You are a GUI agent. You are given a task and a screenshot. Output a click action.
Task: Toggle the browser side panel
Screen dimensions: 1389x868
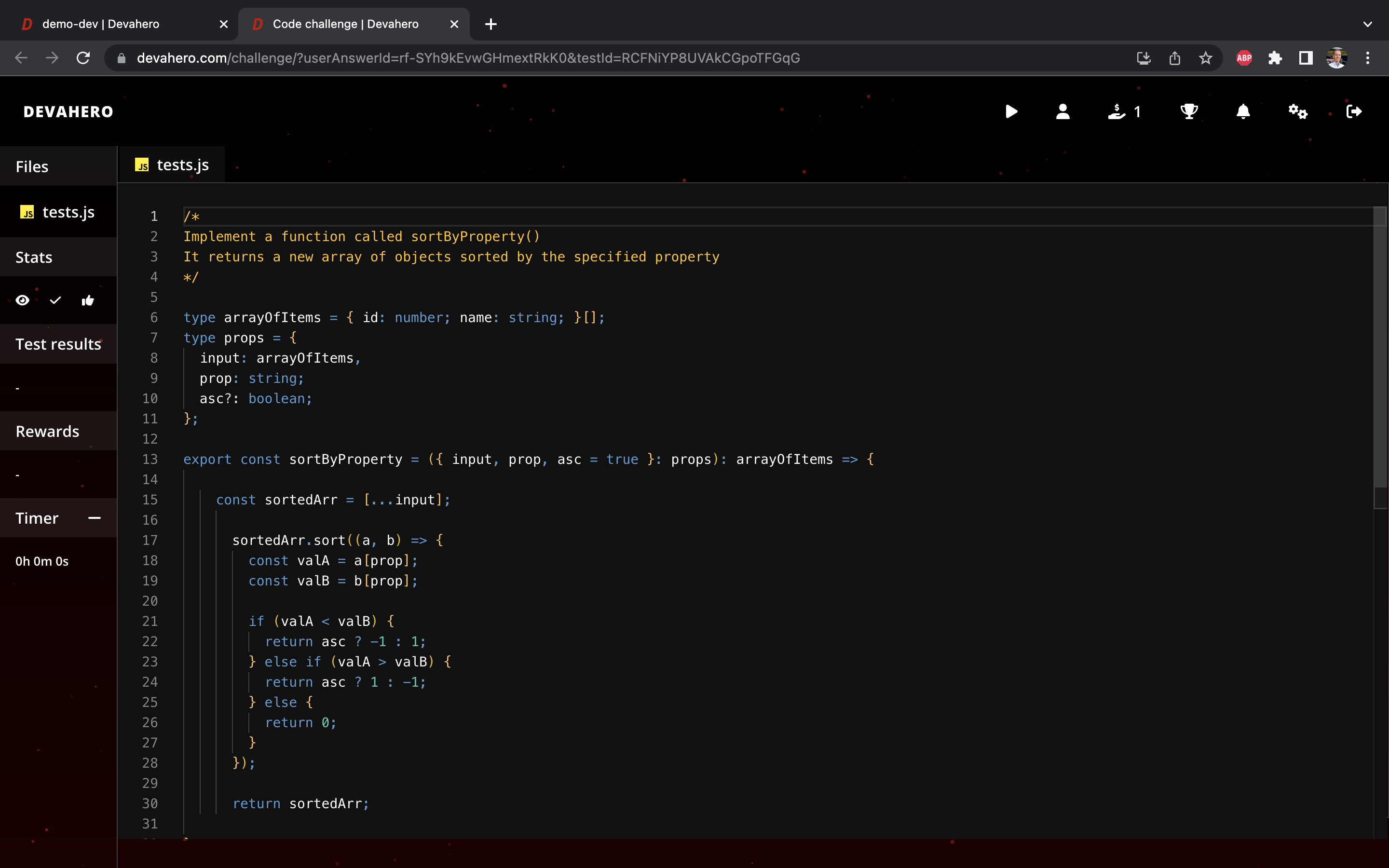tap(1306, 58)
